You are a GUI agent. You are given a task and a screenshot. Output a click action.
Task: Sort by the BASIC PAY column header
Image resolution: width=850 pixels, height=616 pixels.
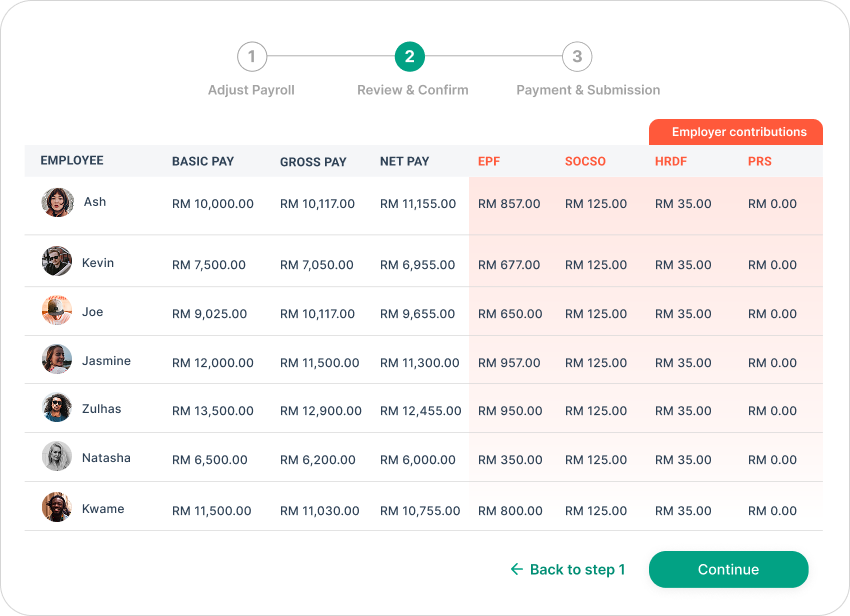tap(203, 161)
